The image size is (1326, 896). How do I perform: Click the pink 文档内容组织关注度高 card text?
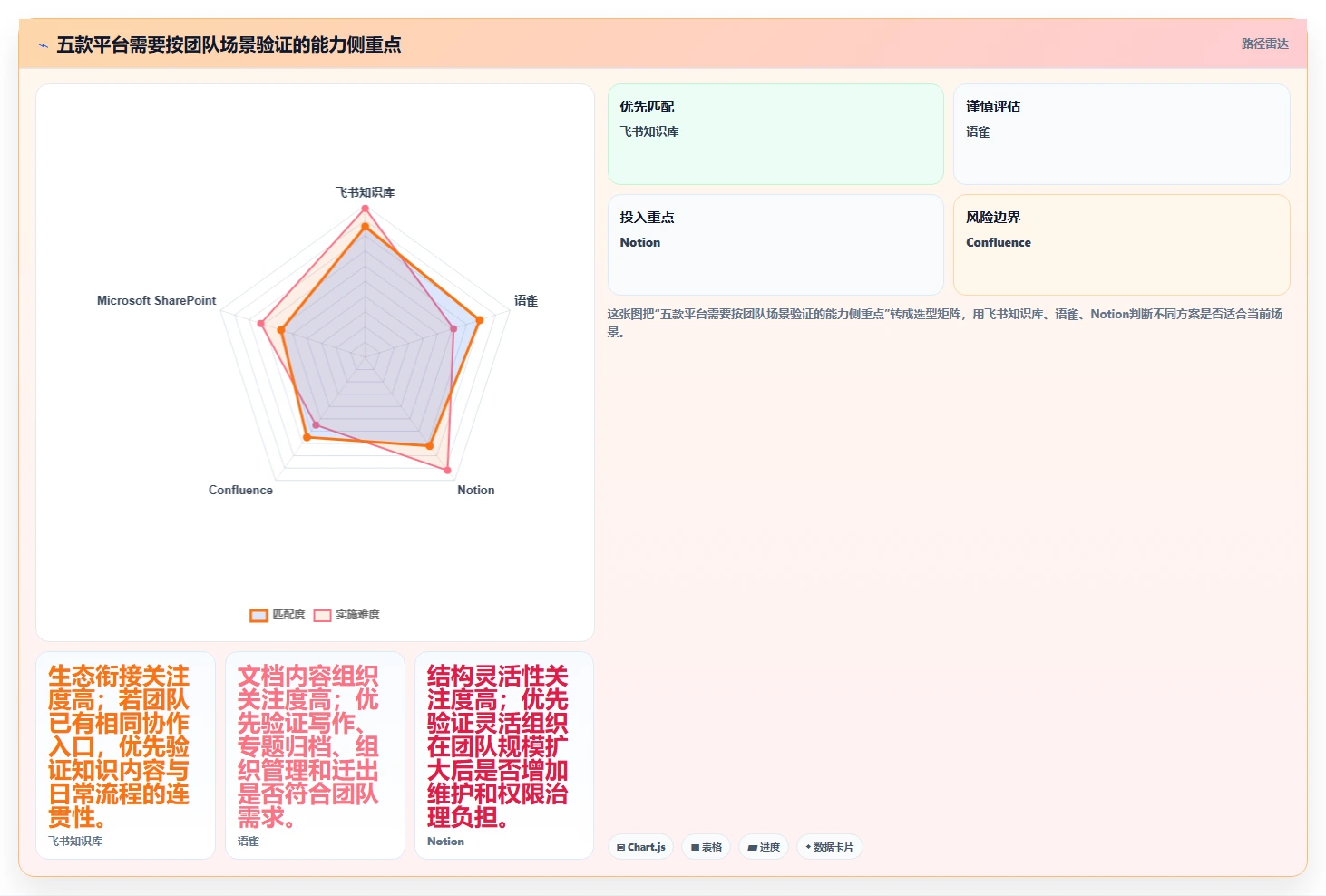tap(308, 746)
